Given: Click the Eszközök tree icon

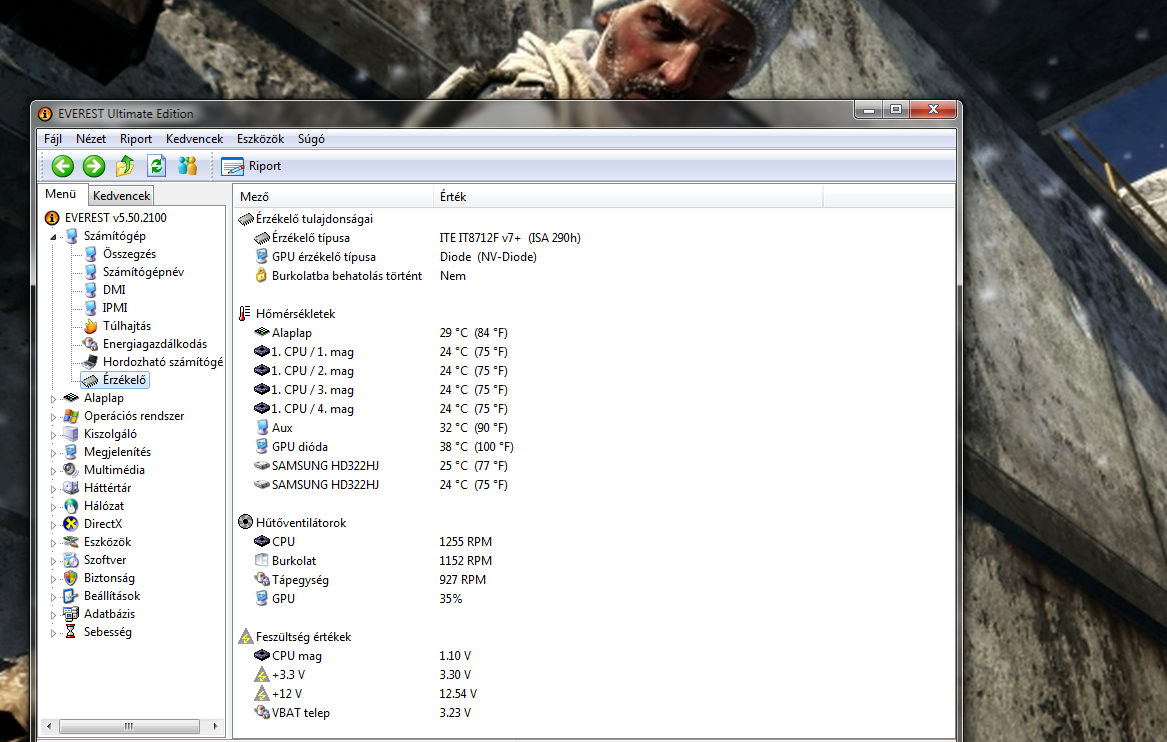Looking at the screenshot, I should click(71, 542).
